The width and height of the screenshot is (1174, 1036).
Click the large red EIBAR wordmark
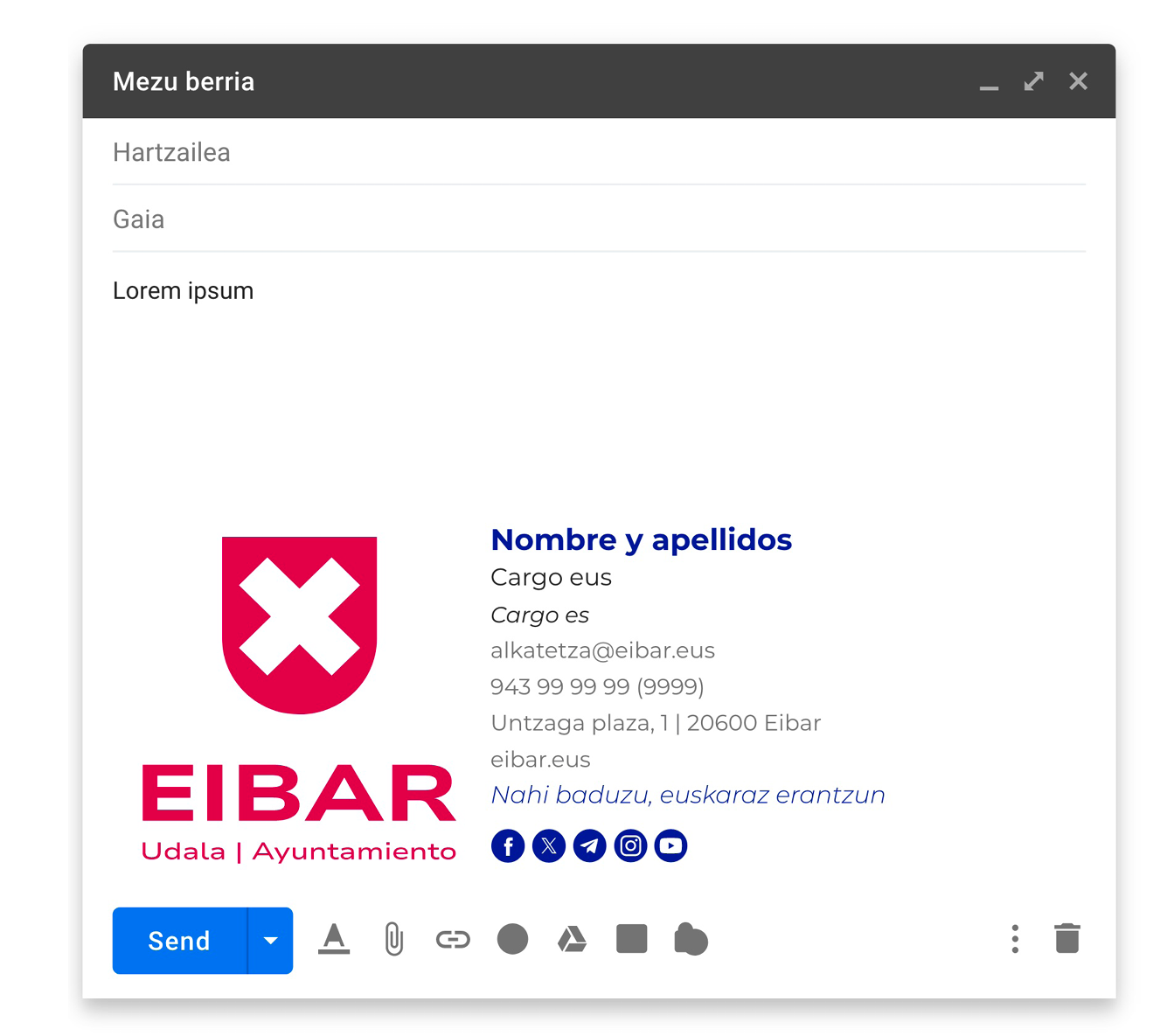pyautogui.click(x=299, y=793)
